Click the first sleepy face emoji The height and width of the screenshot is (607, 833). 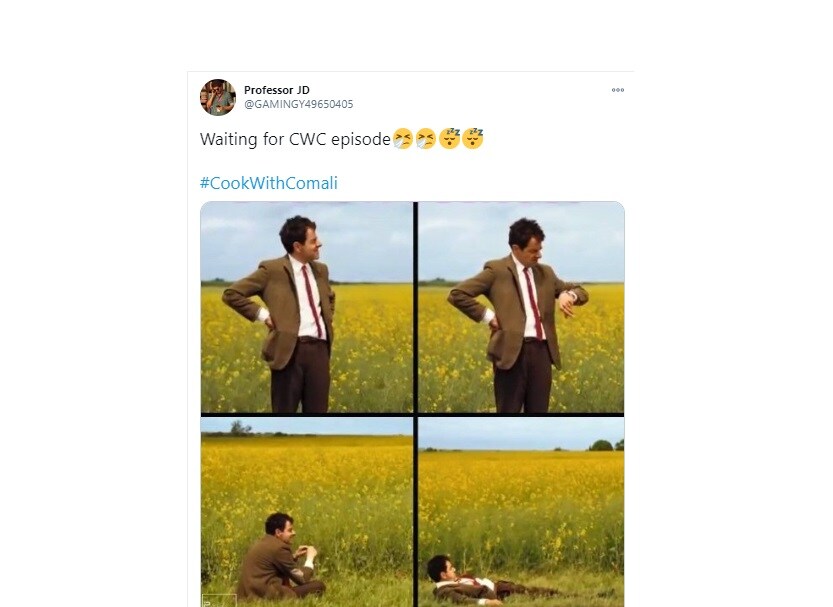[450, 139]
